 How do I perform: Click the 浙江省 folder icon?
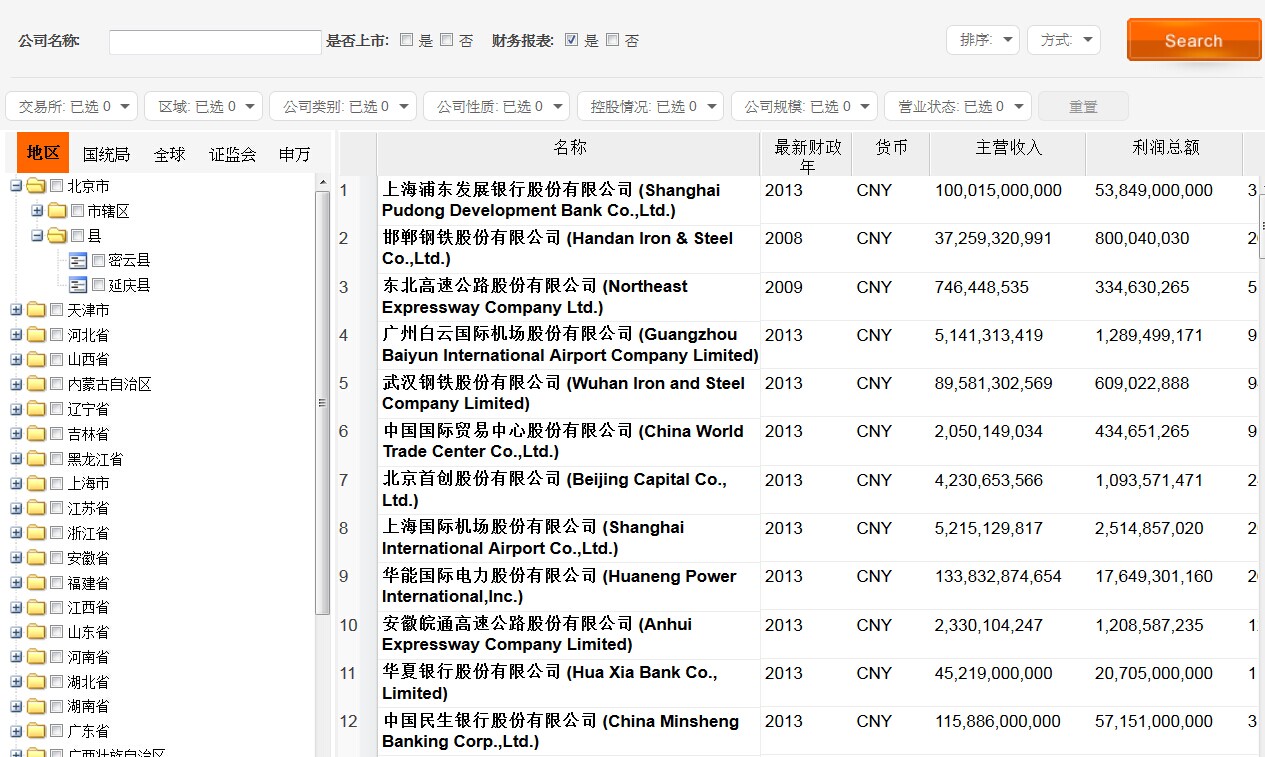point(36,533)
